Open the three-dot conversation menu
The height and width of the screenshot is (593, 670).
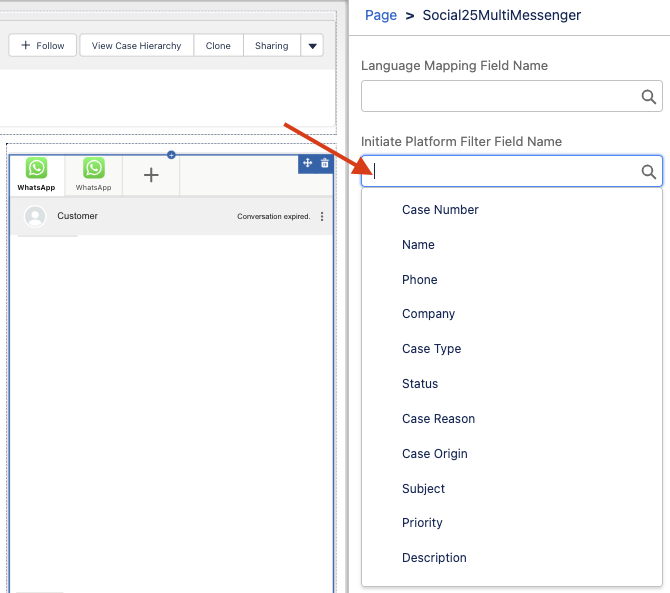322,217
